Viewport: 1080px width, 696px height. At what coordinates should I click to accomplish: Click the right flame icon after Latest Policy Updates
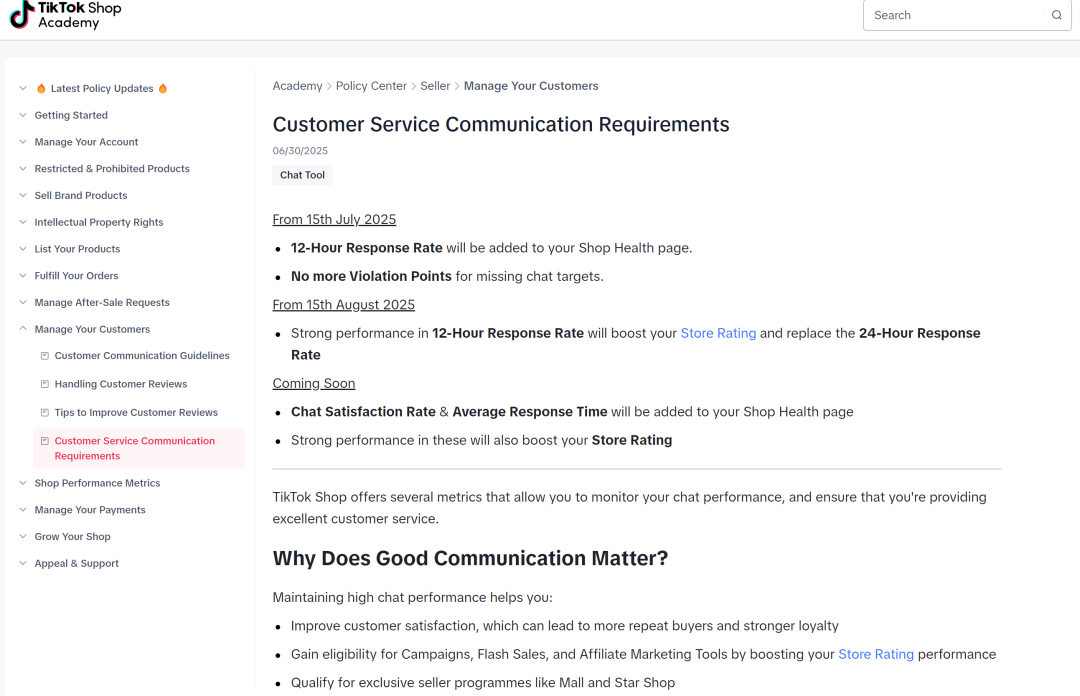click(x=163, y=88)
